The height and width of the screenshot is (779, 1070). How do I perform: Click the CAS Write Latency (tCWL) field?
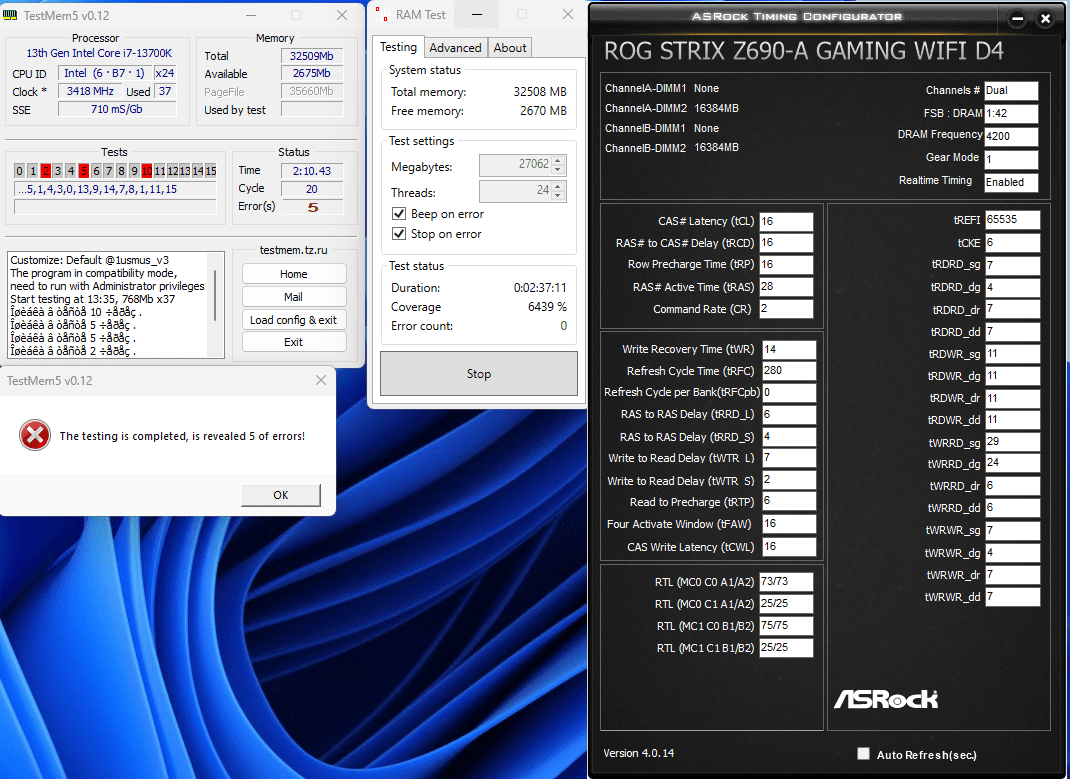[x=788, y=546]
